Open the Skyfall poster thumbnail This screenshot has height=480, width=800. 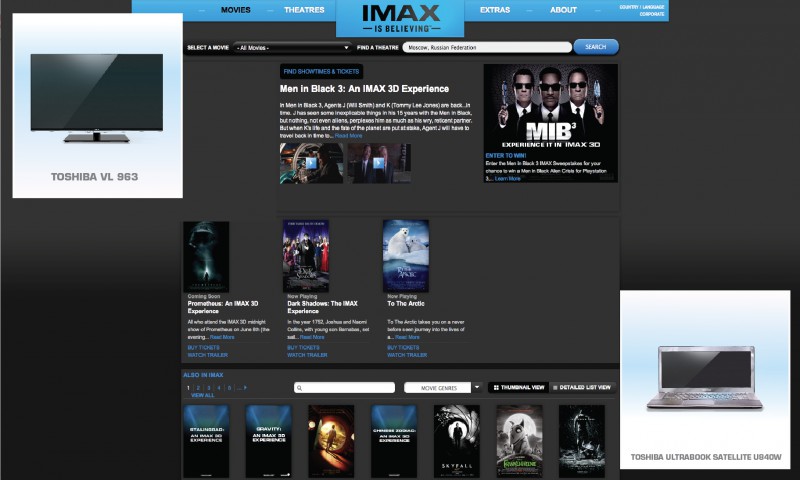(x=457, y=441)
